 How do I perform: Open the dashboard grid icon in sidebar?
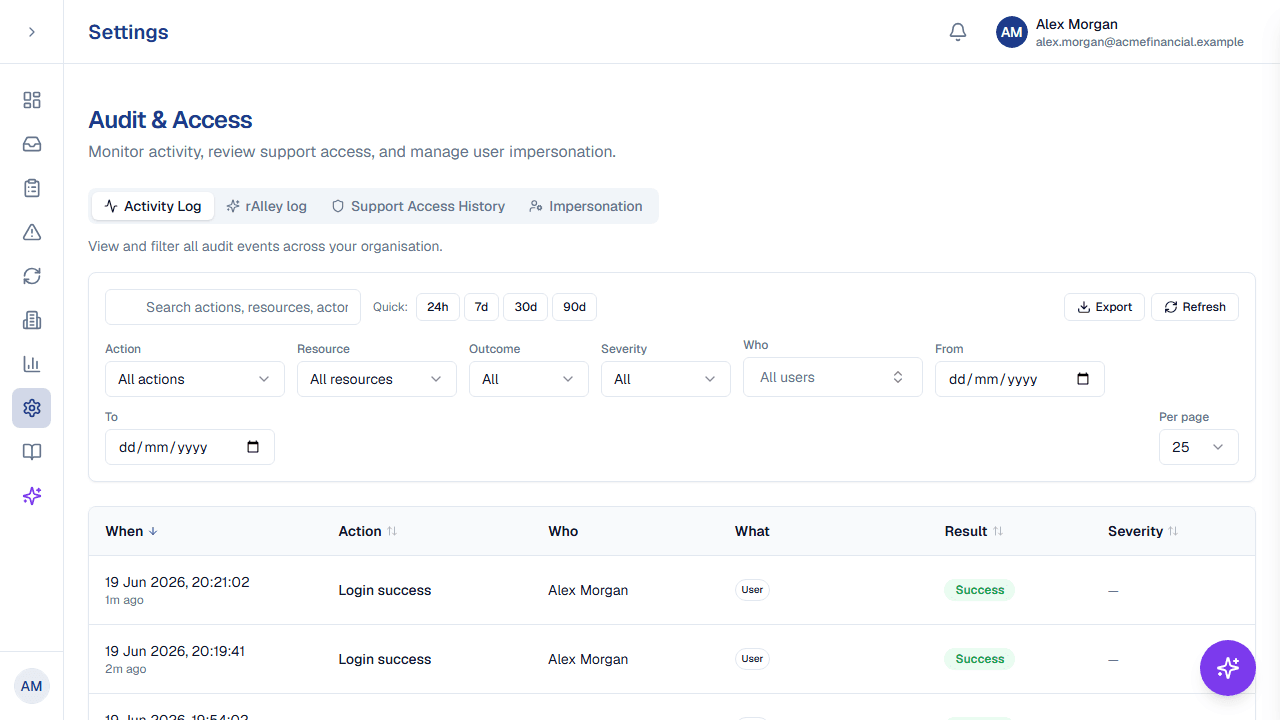pyautogui.click(x=32, y=100)
